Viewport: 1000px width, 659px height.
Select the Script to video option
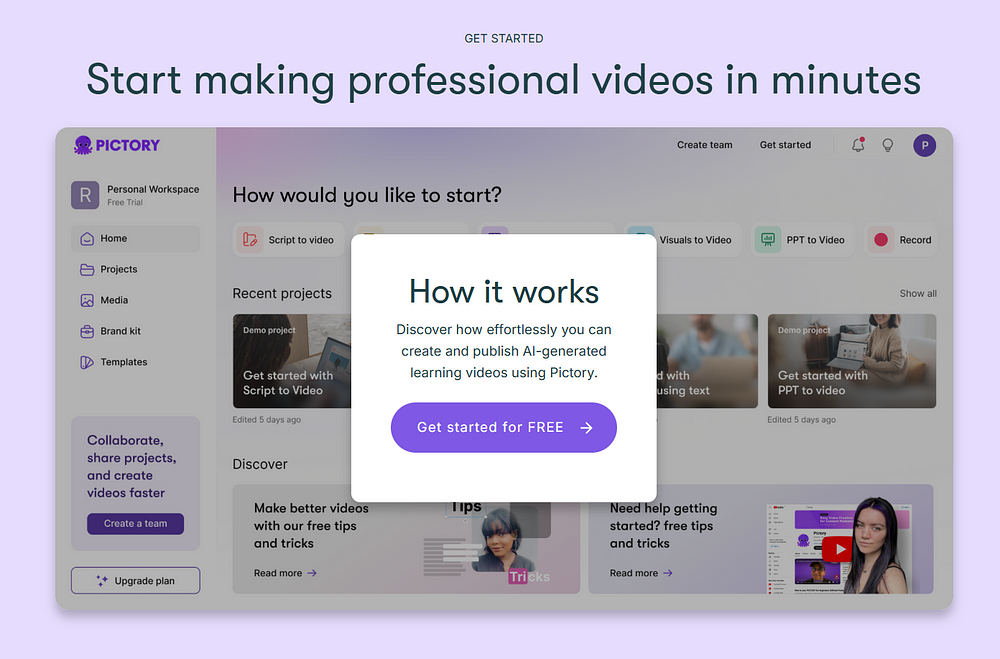point(288,240)
